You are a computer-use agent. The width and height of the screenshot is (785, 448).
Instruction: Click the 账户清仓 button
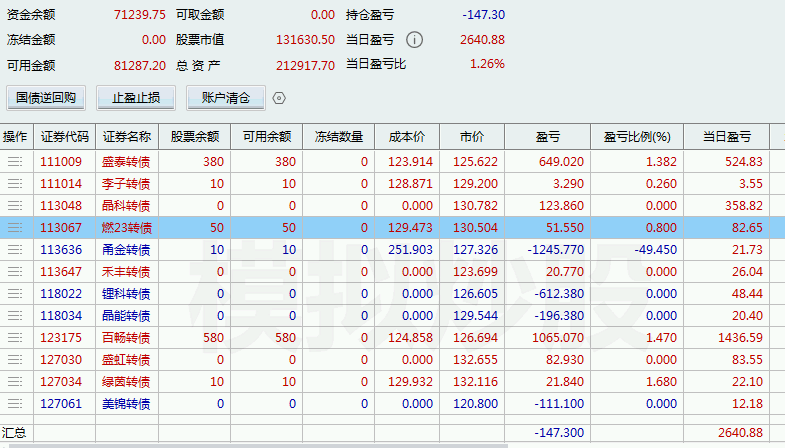click(226, 98)
